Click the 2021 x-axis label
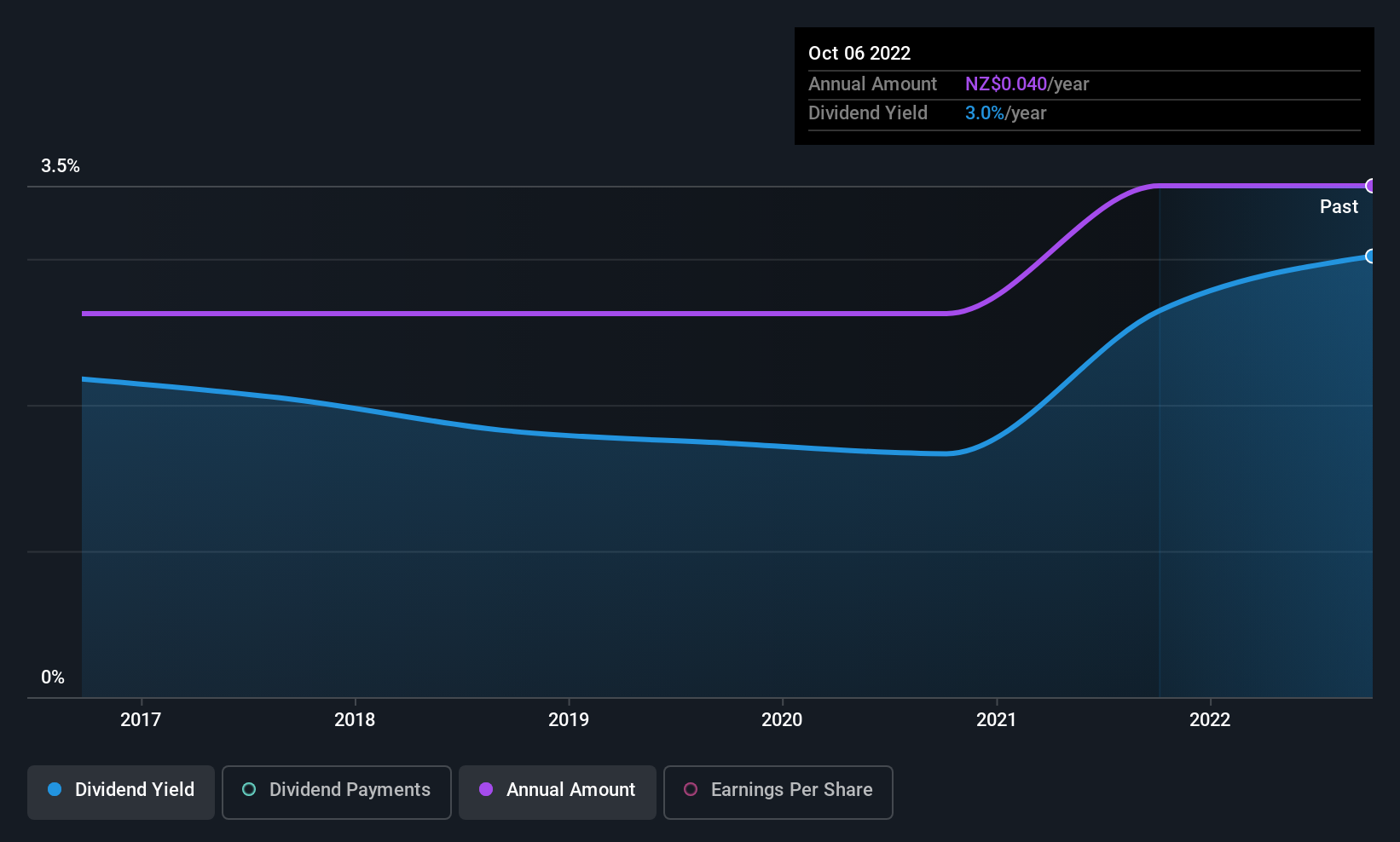Image resolution: width=1400 pixels, height=842 pixels. pos(996,719)
